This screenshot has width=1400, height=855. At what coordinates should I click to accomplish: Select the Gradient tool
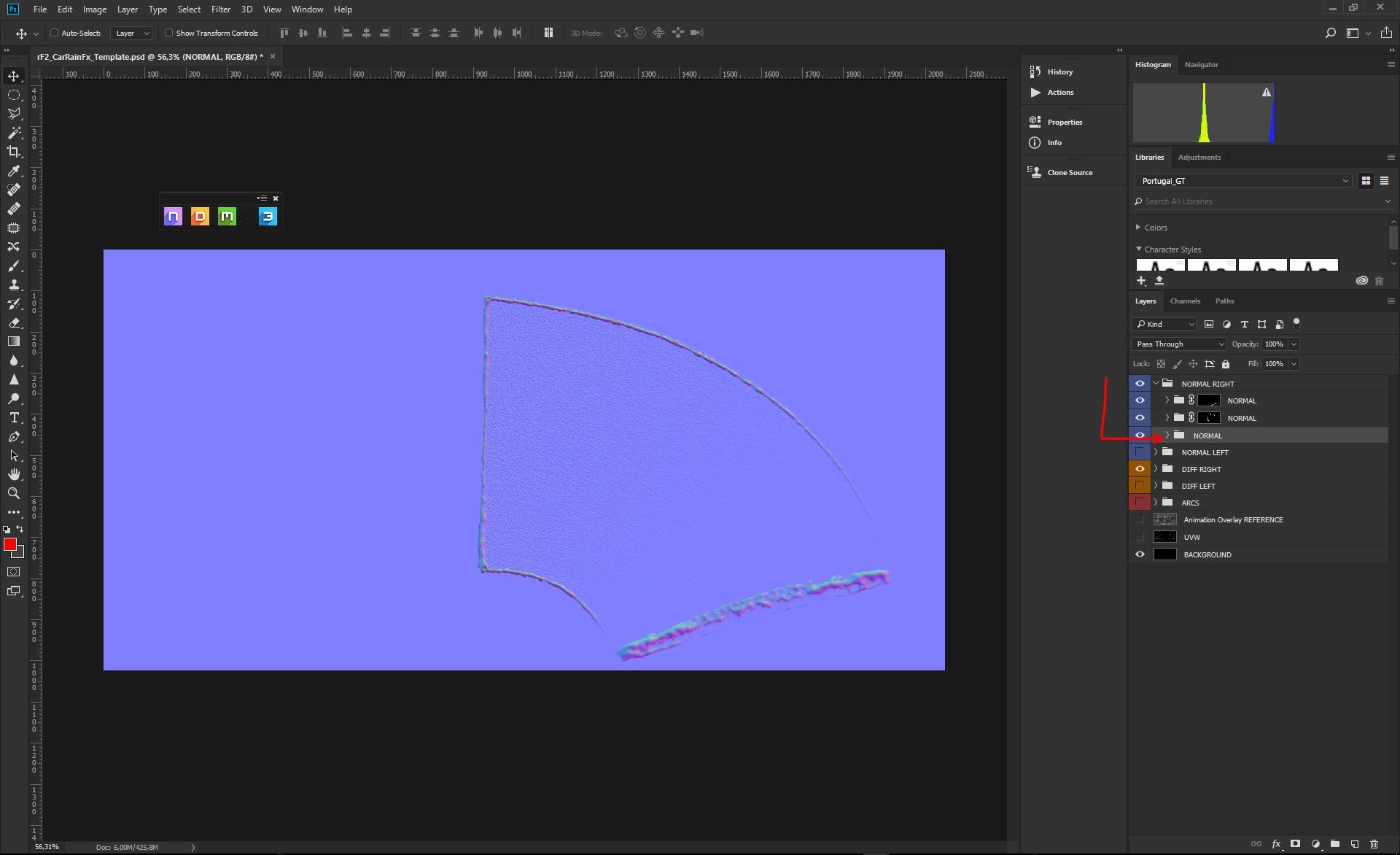click(14, 341)
